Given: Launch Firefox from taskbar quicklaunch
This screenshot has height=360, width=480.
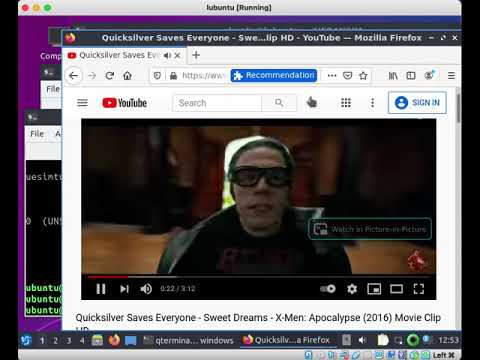Looking at the screenshot, I should point(114,340).
